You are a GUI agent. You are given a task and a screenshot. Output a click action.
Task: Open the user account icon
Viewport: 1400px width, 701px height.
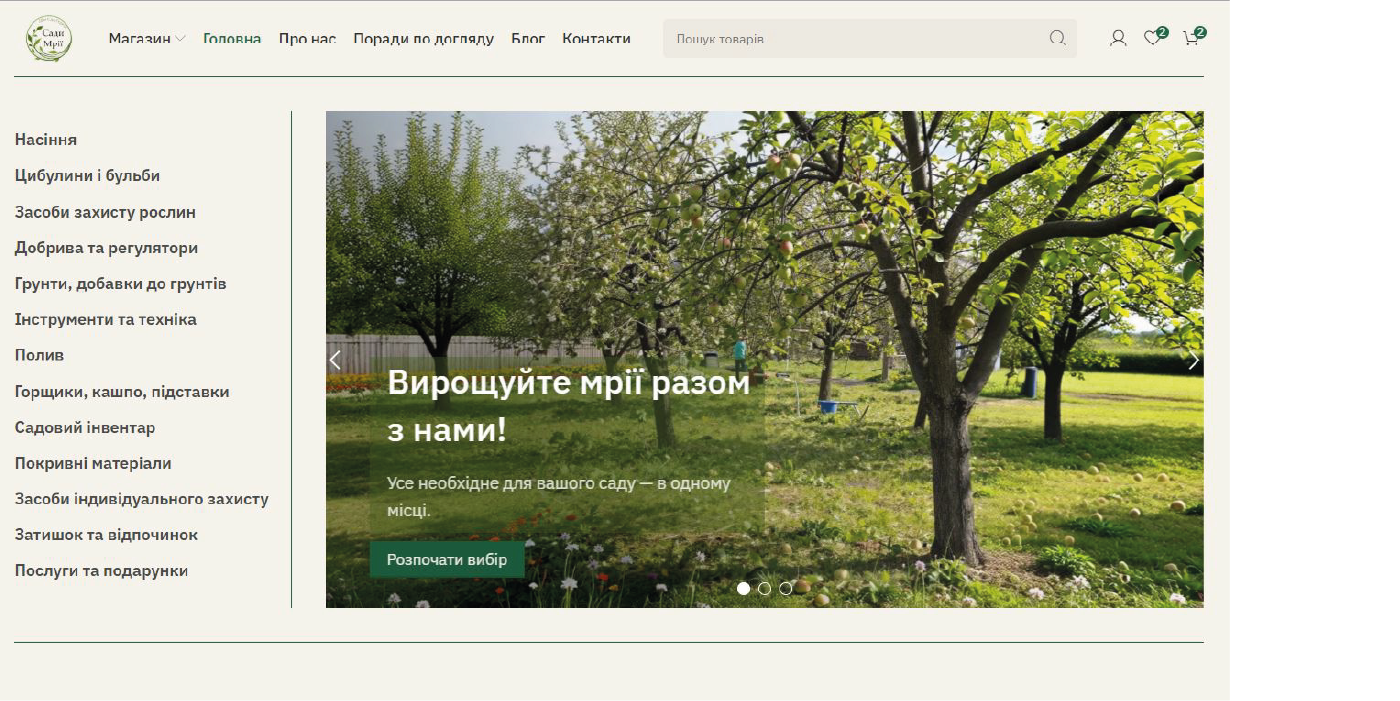[x=1118, y=39]
